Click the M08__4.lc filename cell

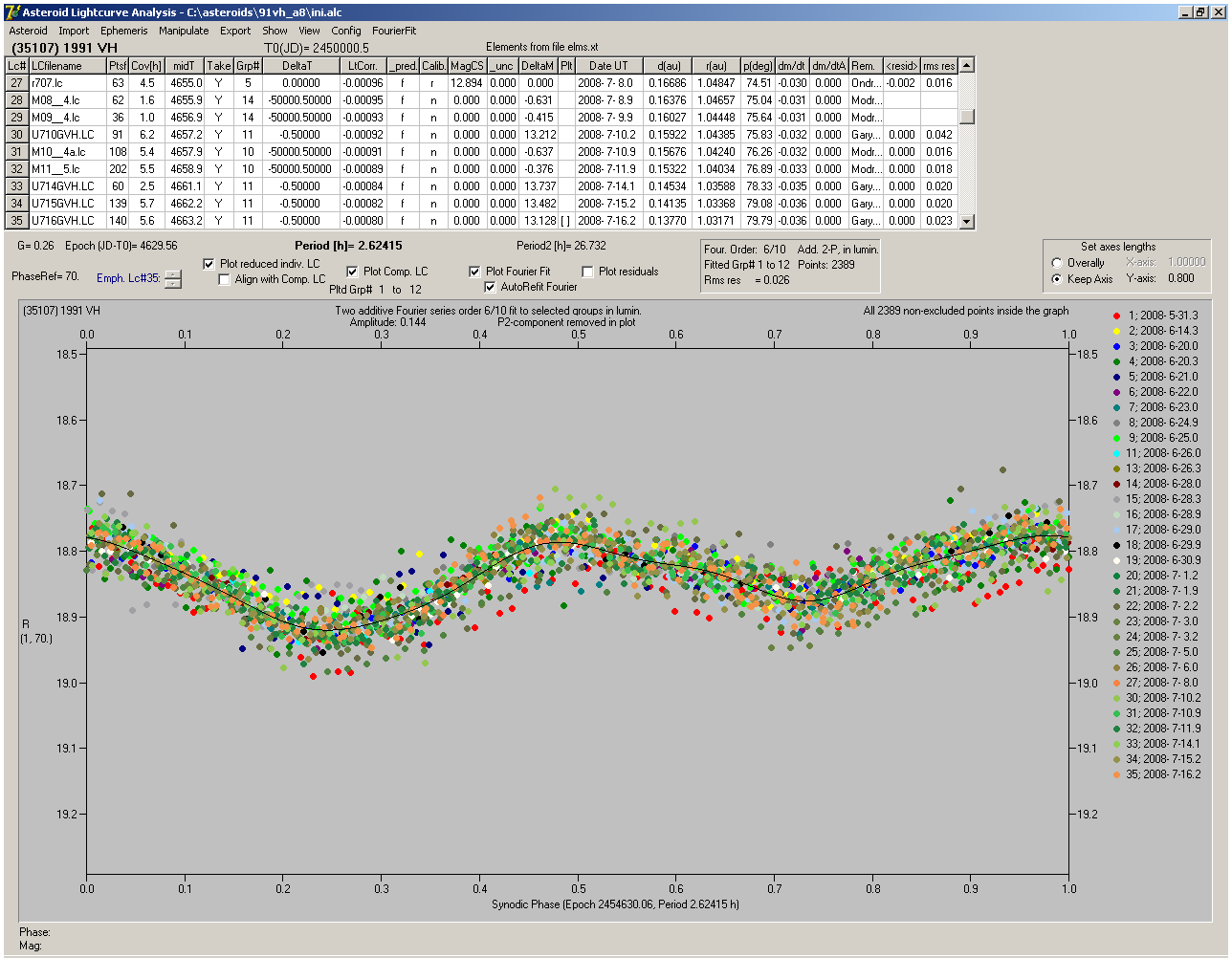66,100
